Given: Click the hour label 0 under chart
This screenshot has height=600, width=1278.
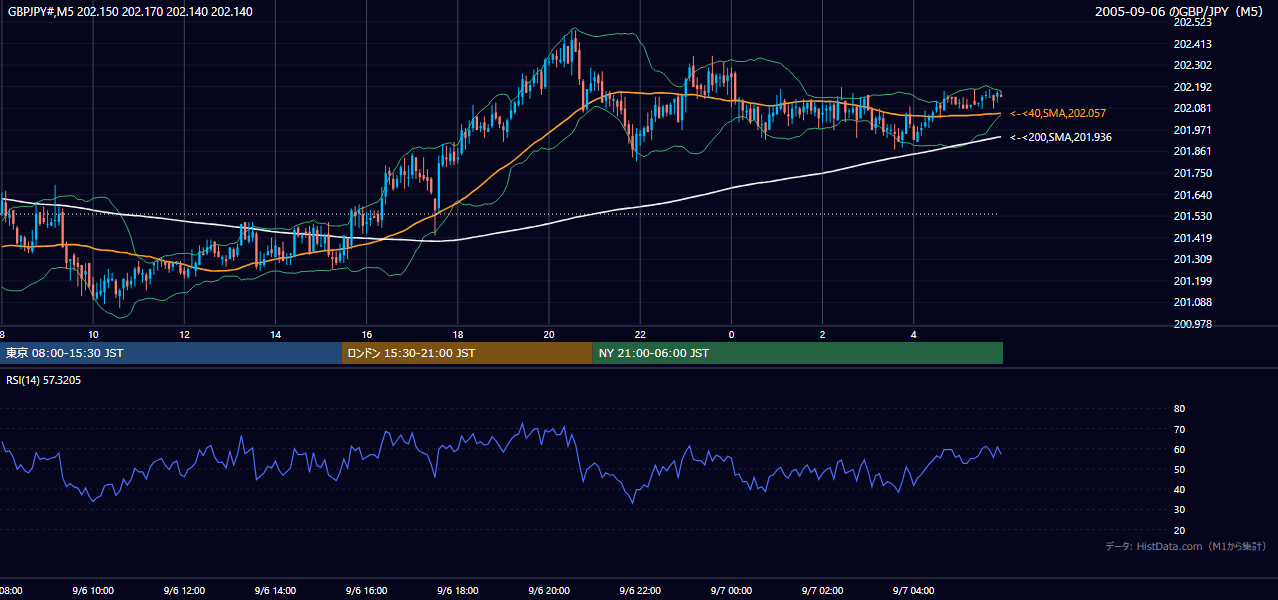Looking at the screenshot, I should [732, 334].
